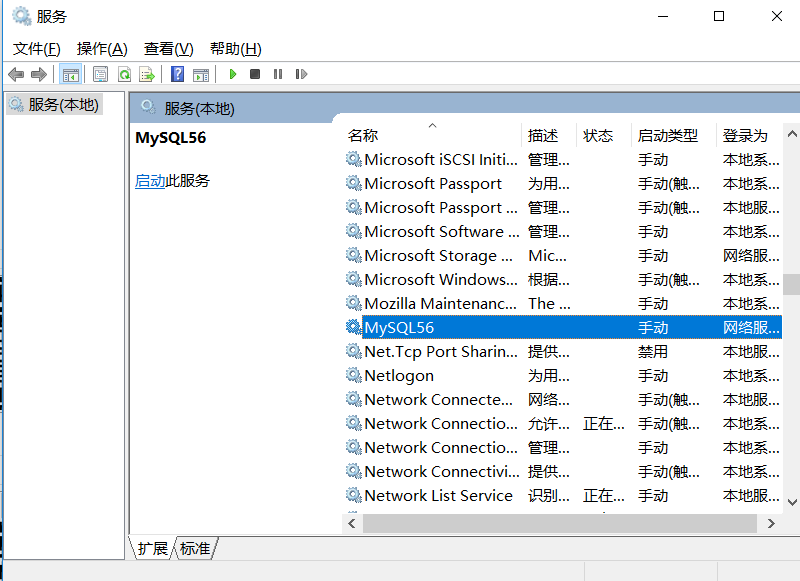800x581 pixels.
Task: Navigate back with the back arrow icon
Action: coord(15,74)
